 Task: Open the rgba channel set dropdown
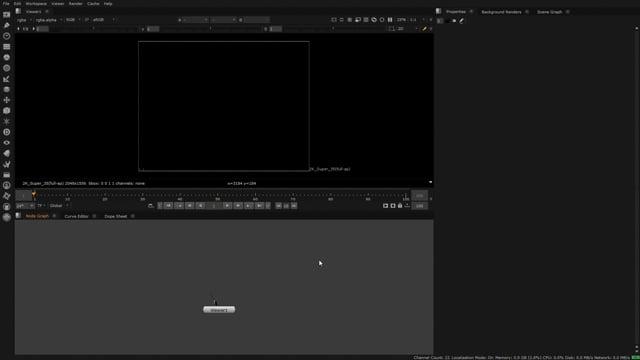click(24, 20)
